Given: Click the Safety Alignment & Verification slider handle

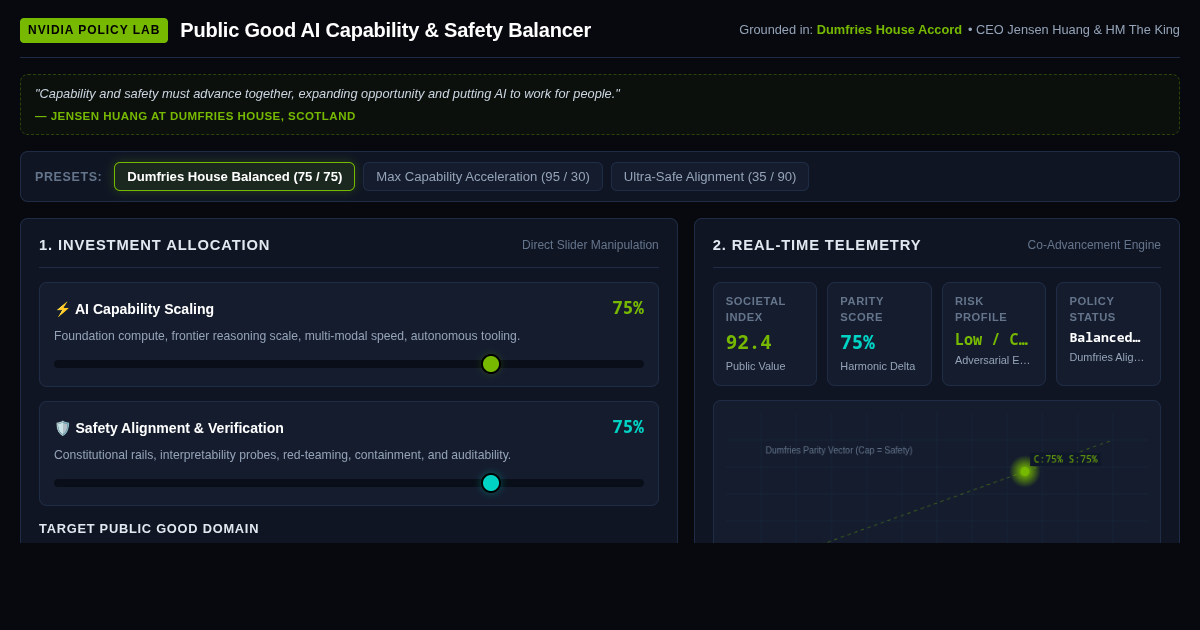Looking at the screenshot, I should tap(491, 483).
